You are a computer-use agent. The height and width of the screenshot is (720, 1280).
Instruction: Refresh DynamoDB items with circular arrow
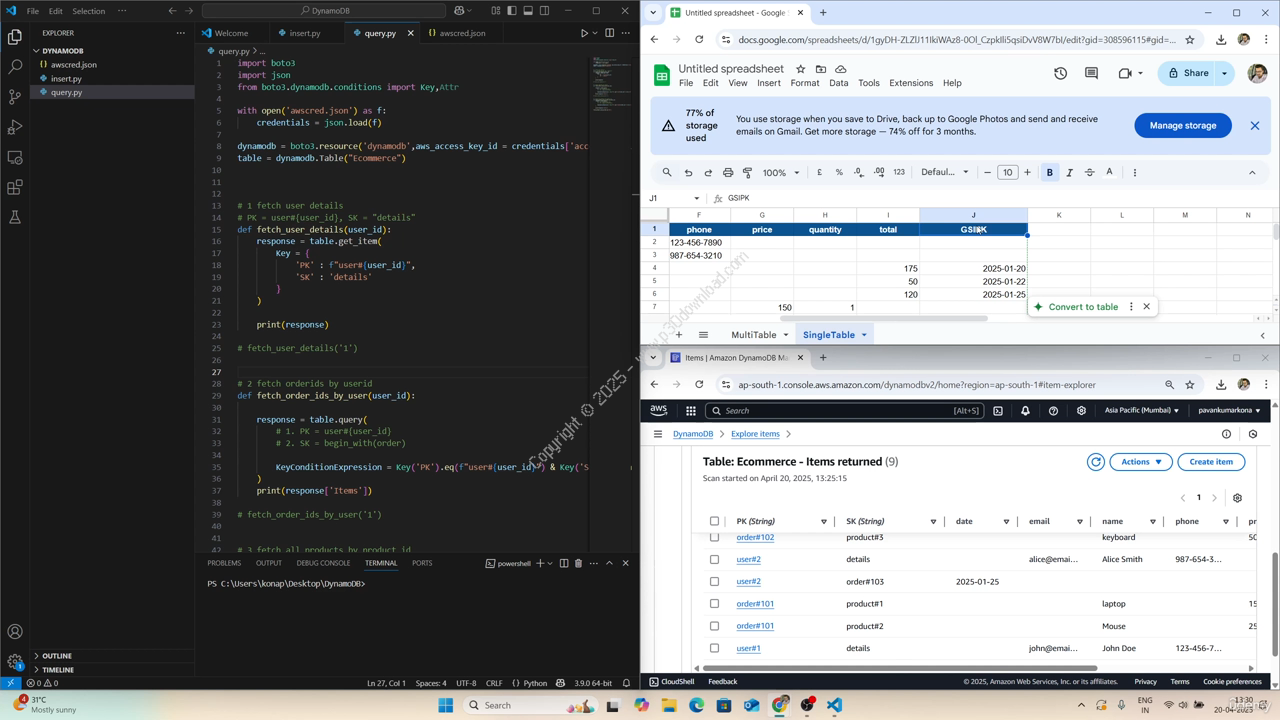(x=1096, y=462)
